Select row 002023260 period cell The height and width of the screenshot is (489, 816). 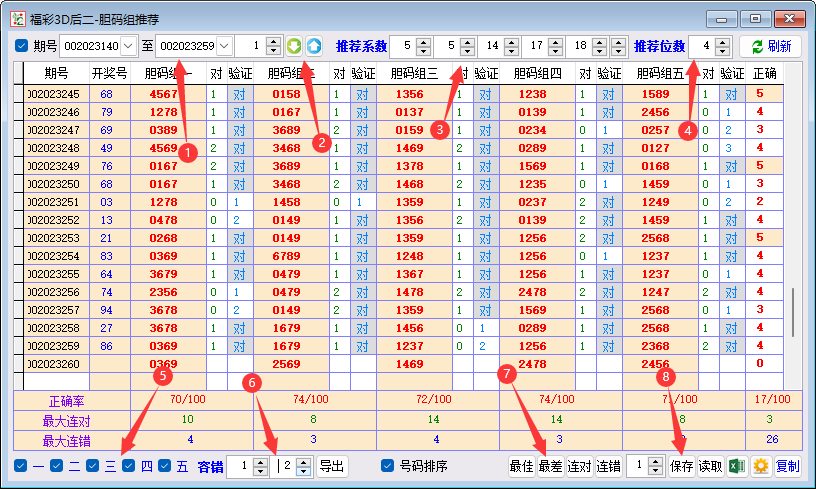click(56, 364)
